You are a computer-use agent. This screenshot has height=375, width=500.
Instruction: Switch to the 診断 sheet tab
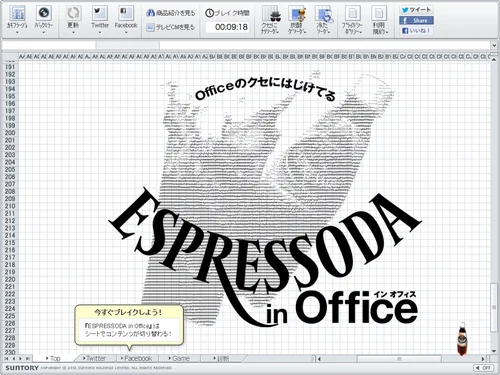(x=222, y=358)
